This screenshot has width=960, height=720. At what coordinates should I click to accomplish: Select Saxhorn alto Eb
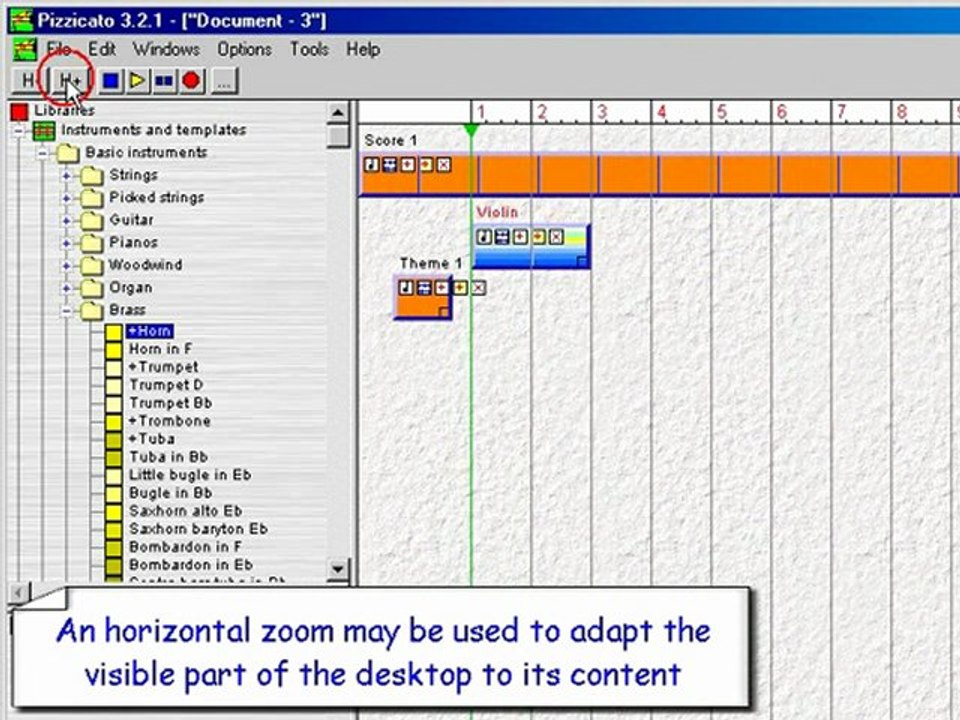tap(186, 511)
